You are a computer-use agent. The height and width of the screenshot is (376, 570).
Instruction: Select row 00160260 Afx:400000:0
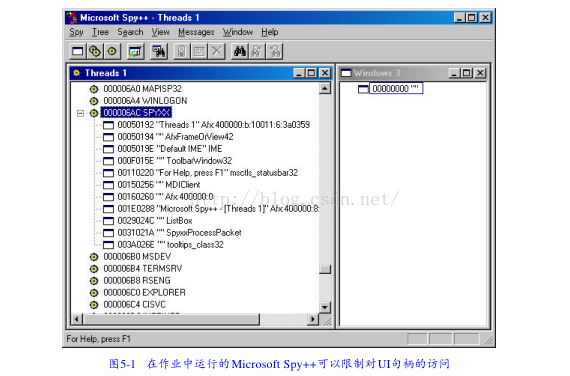(x=165, y=197)
